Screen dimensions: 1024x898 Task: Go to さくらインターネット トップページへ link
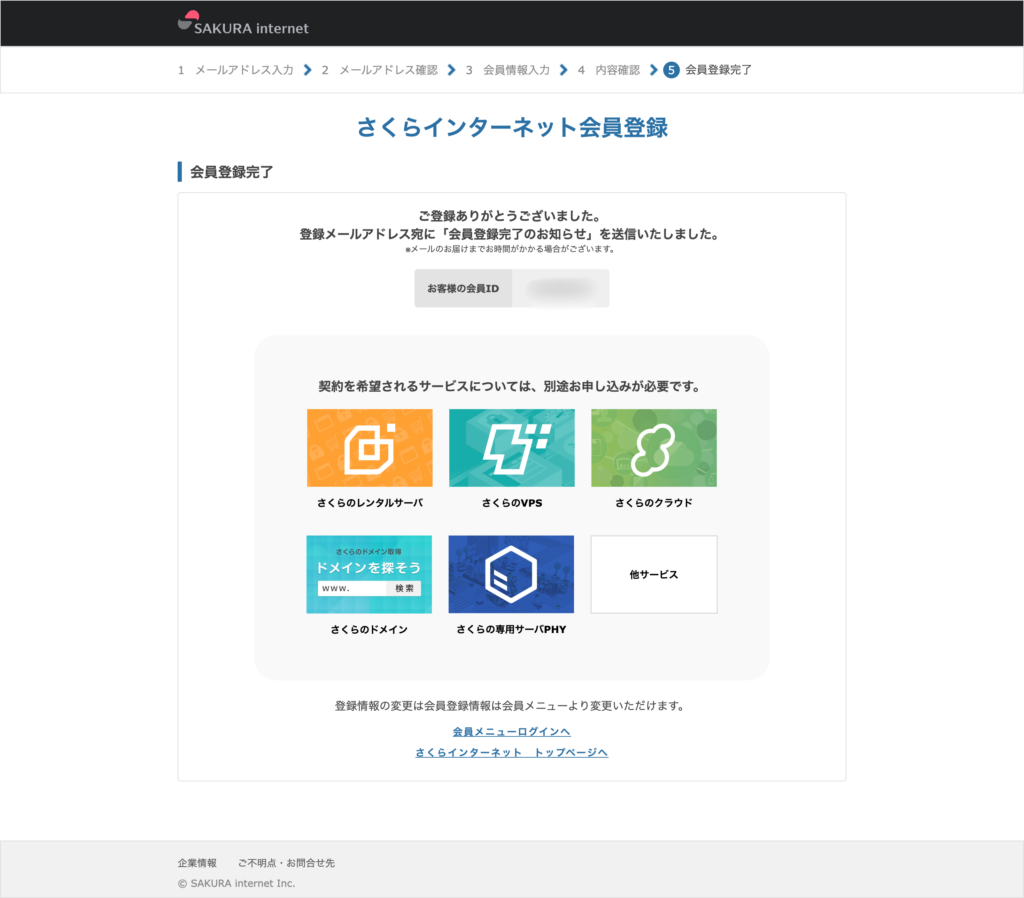tap(511, 753)
